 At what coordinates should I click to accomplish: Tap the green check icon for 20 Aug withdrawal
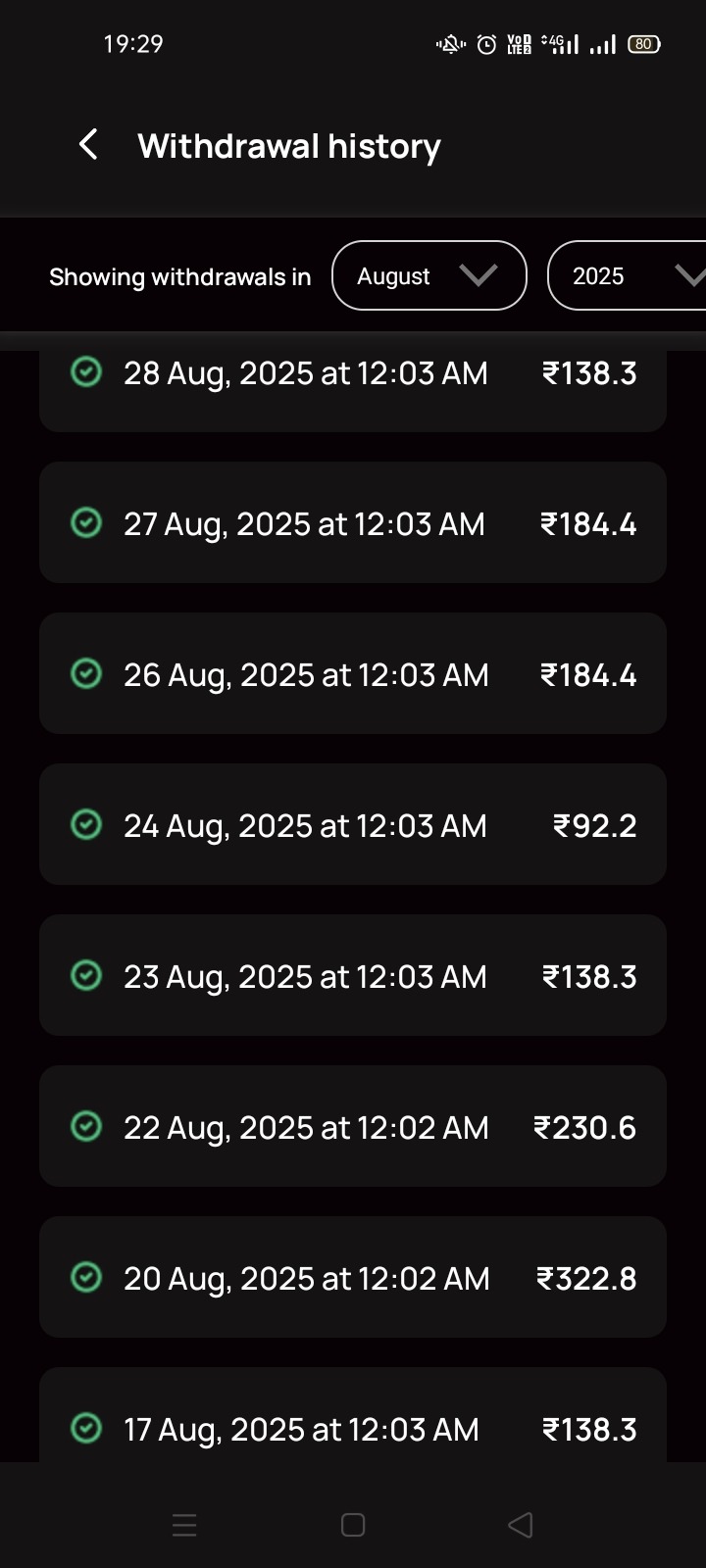point(86,1278)
